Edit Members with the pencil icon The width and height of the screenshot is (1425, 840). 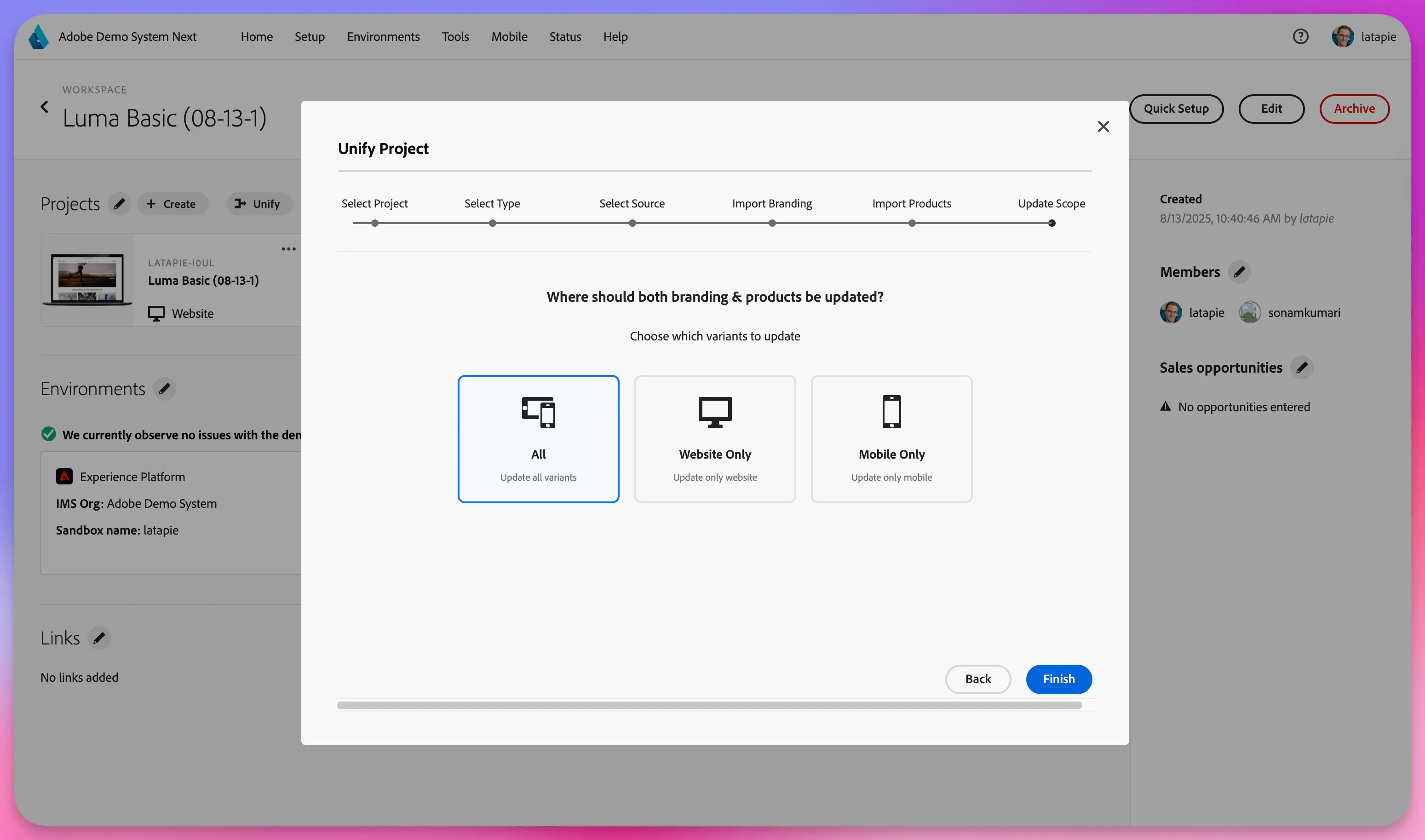point(1239,272)
